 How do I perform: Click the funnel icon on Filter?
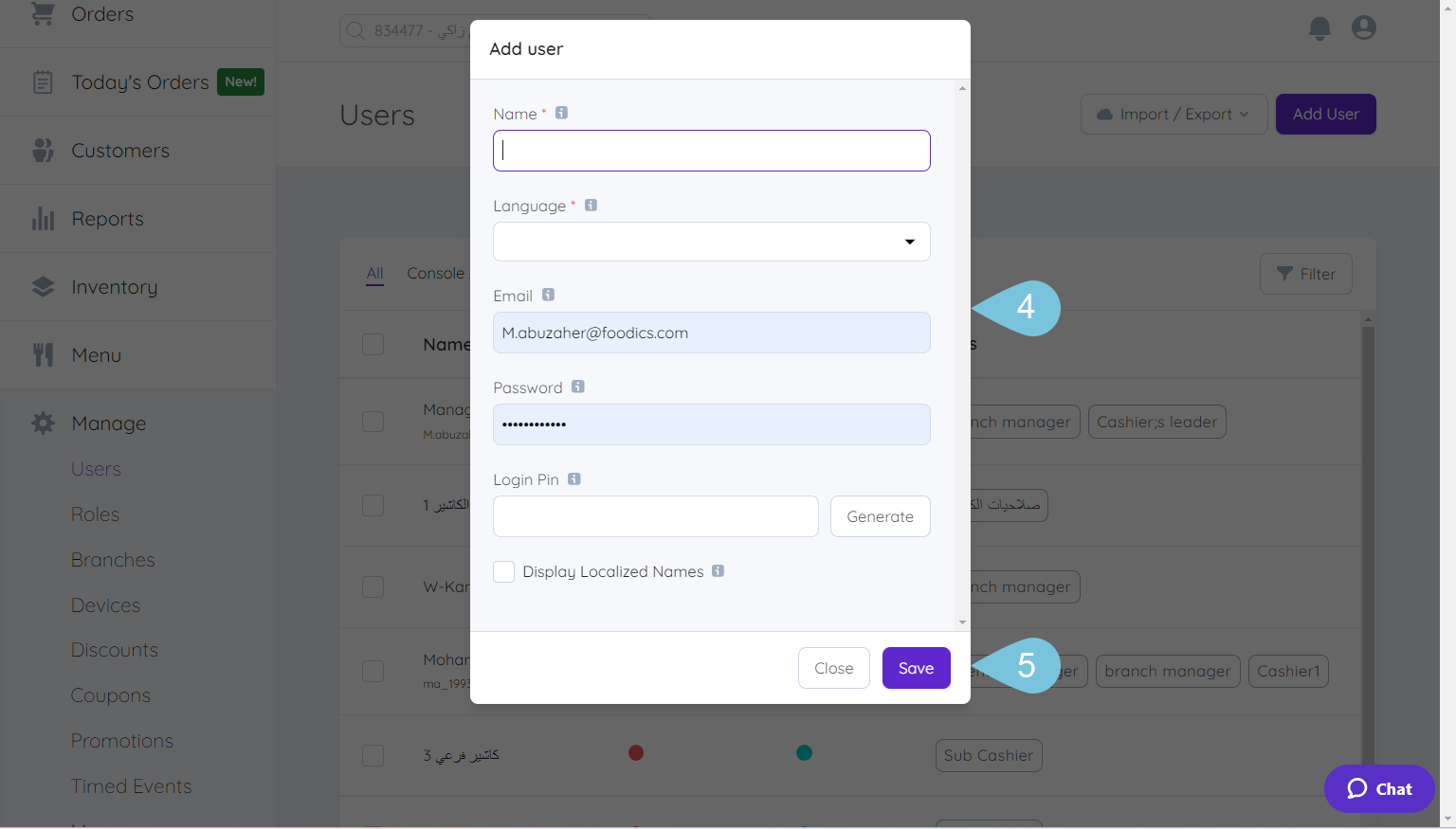tap(1284, 274)
